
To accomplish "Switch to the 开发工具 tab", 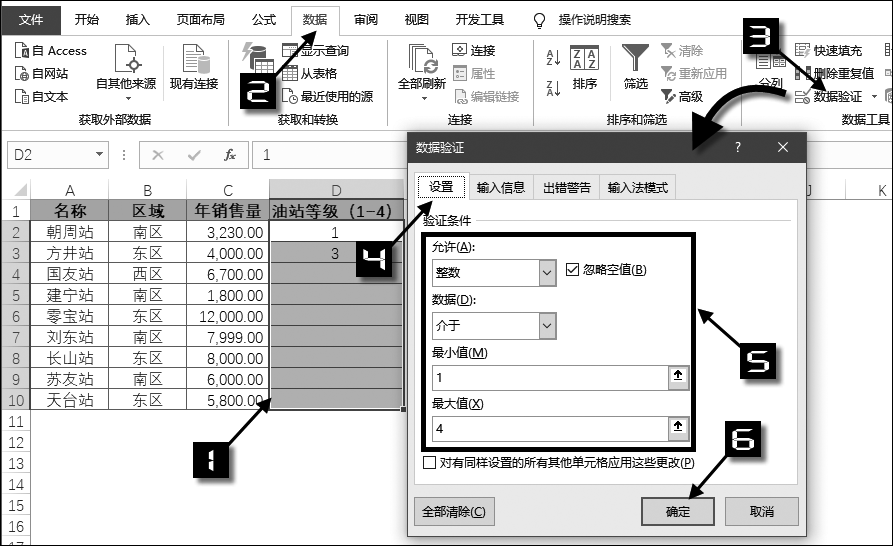I will pos(480,20).
